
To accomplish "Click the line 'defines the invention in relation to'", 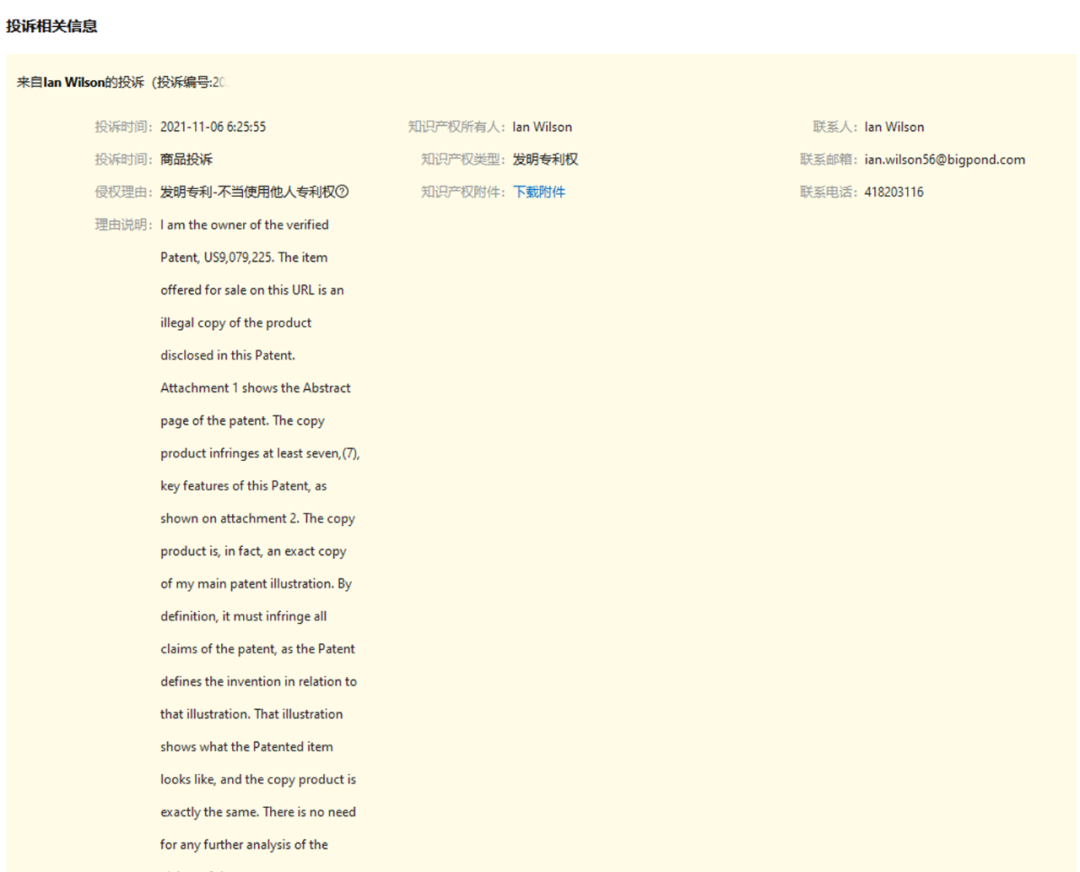I will (258, 681).
